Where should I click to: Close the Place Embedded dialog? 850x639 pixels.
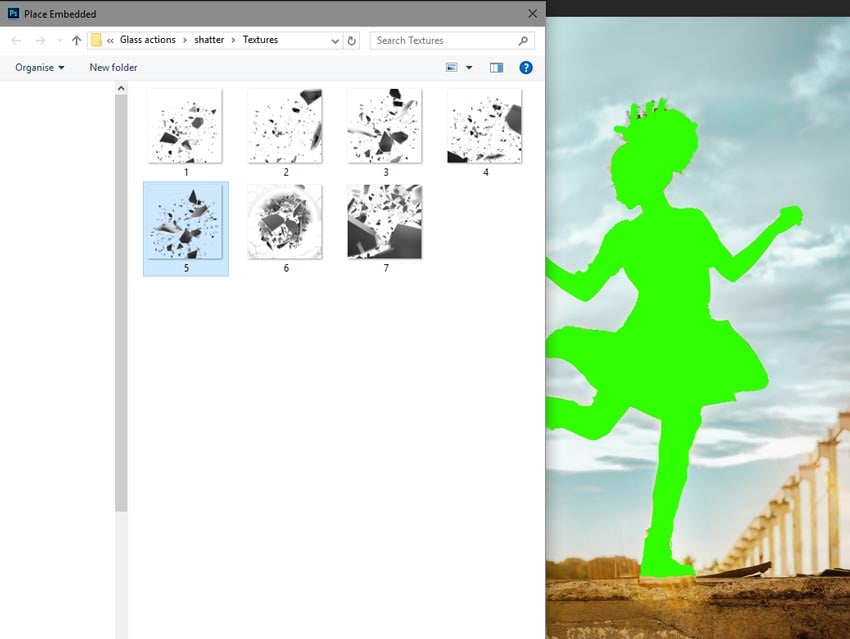532,14
